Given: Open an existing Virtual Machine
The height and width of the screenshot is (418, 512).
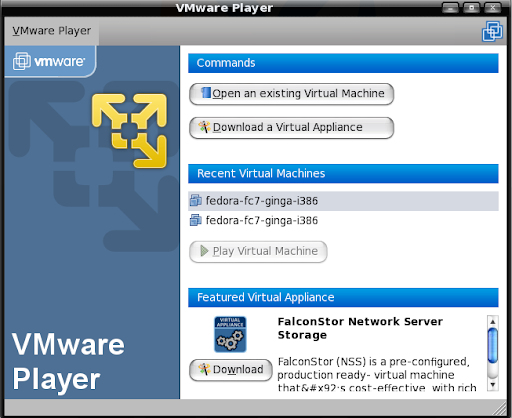Looking at the screenshot, I should (291, 94).
